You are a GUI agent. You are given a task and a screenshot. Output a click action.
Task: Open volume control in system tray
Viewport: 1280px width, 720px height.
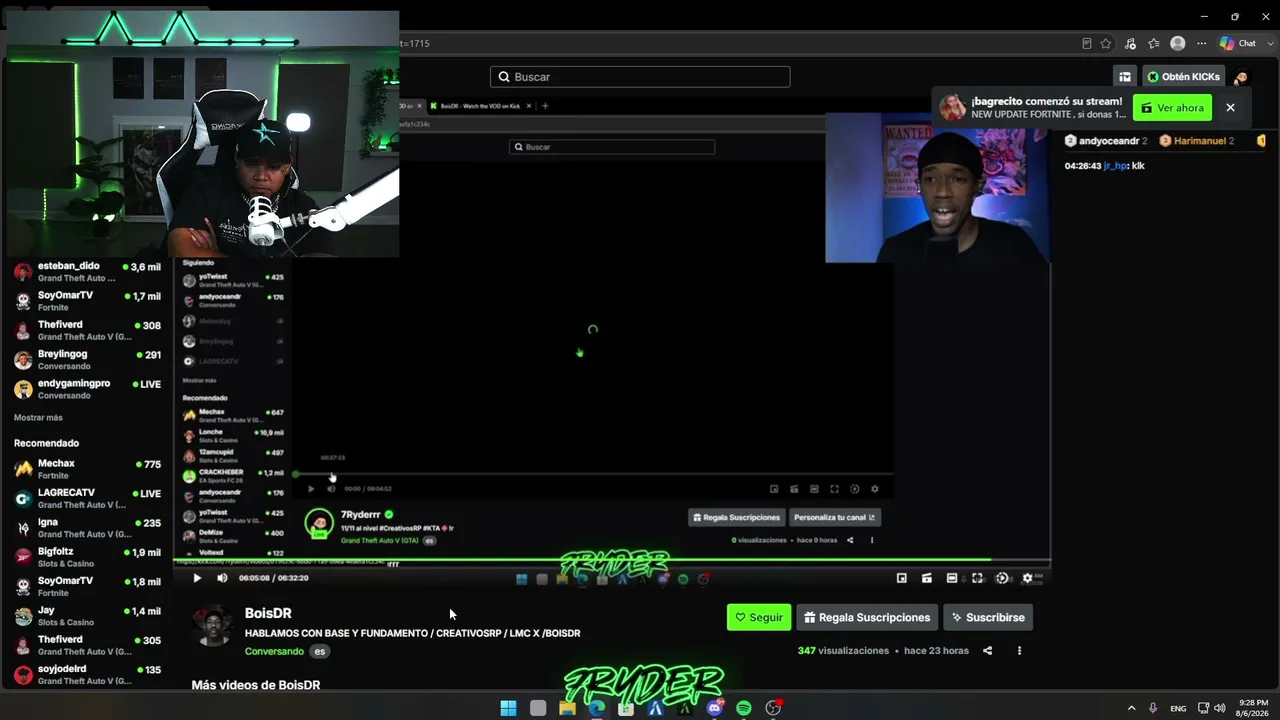1220,708
